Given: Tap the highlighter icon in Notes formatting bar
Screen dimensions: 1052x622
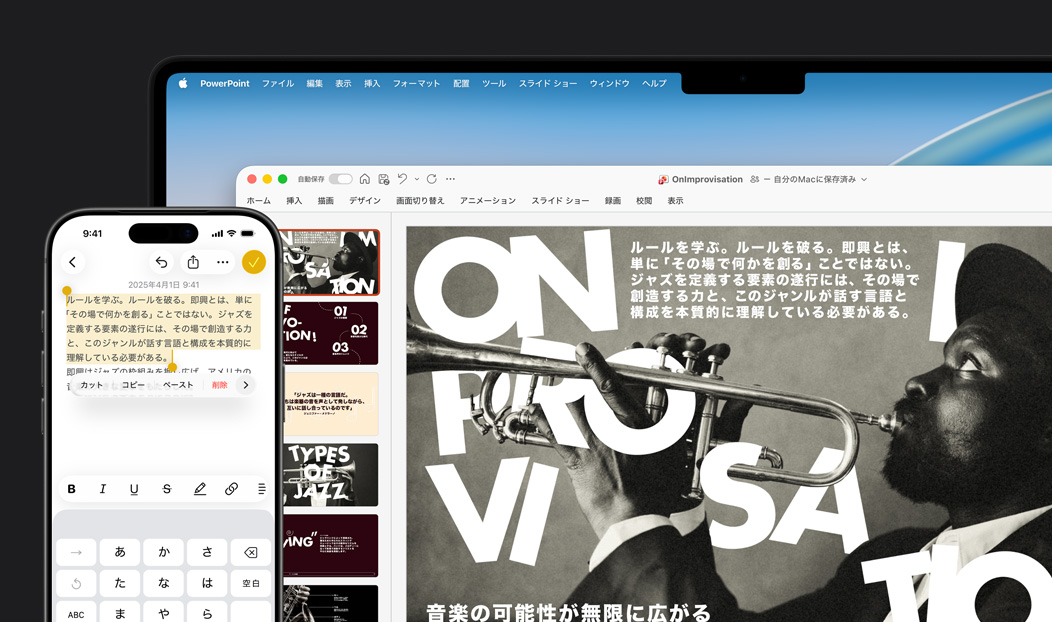Looking at the screenshot, I should tap(200, 488).
